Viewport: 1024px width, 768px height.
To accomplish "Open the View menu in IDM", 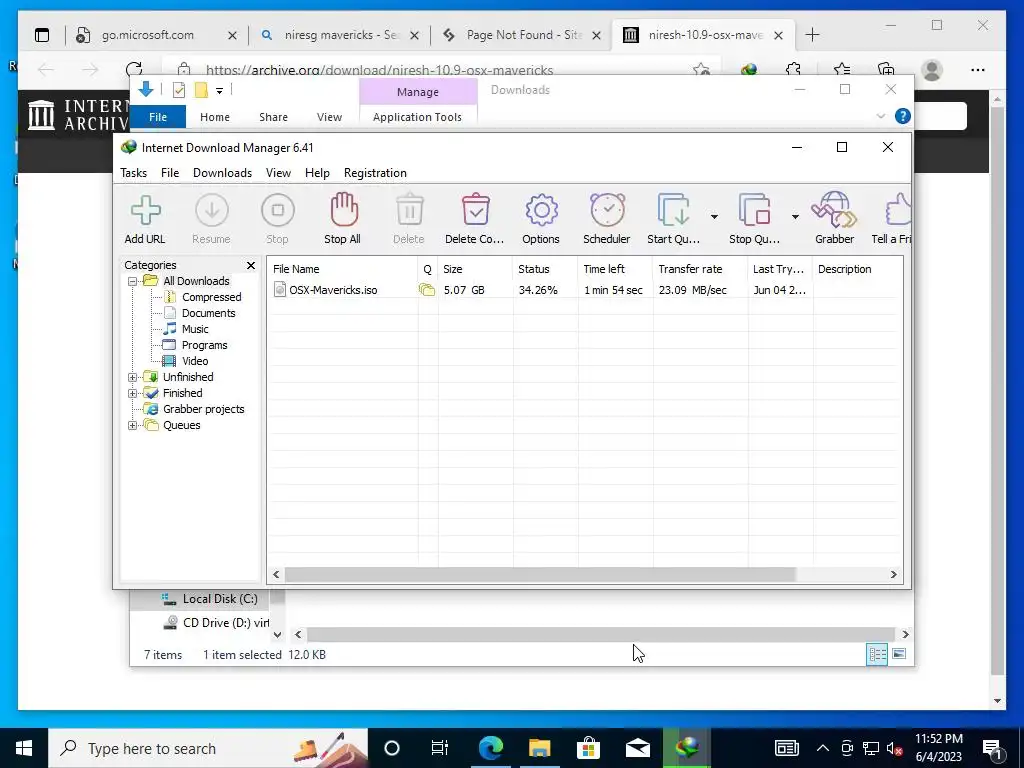I will (278, 172).
